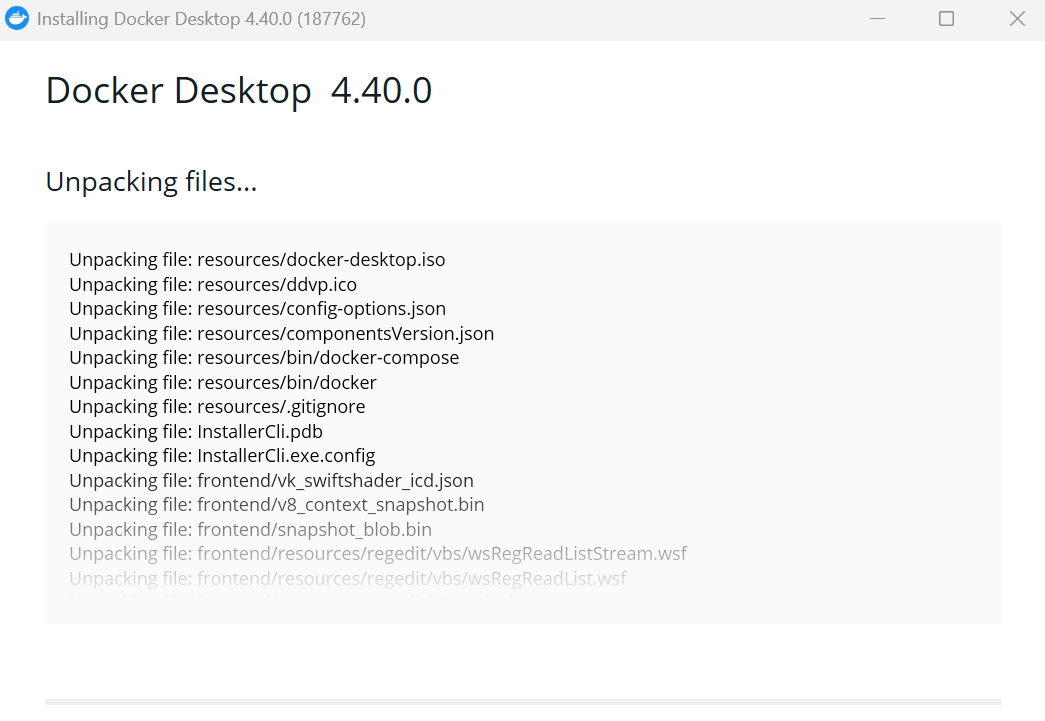The height and width of the screenshot is (721, 1045).
Task: Select log line 'resources/ddvp.ico'
Action: click(x=213, y=285)
